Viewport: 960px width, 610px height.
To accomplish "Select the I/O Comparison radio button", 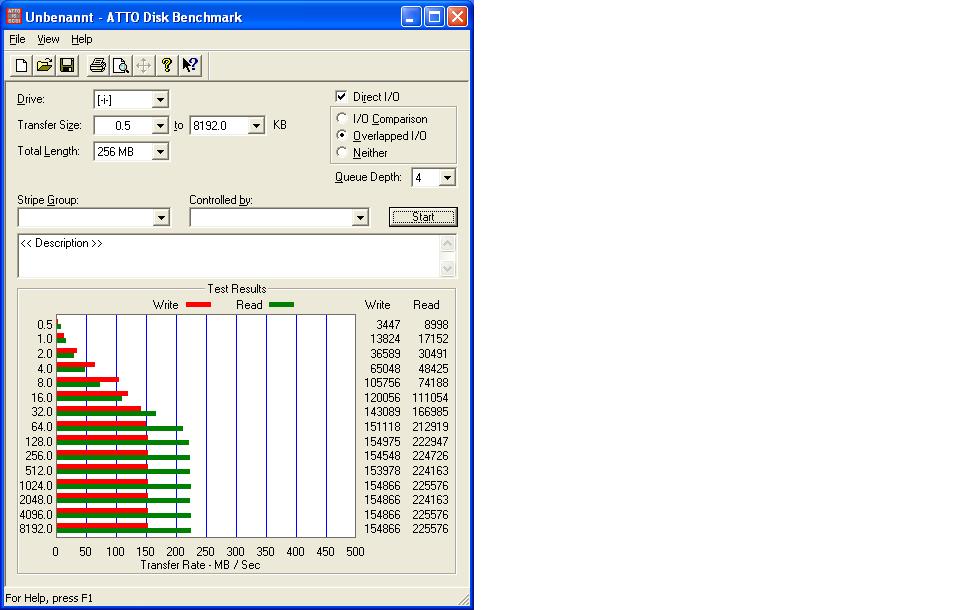I will [x=342, y=118].
